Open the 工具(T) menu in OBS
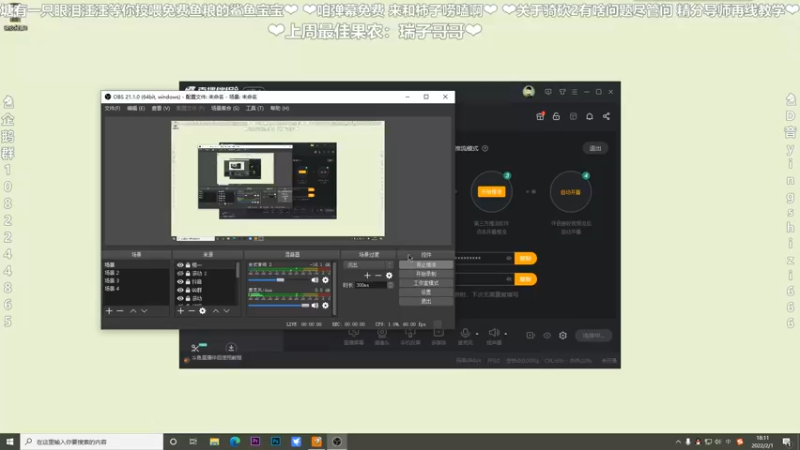This screenshot has width=800, height=450. click(255, 108)
